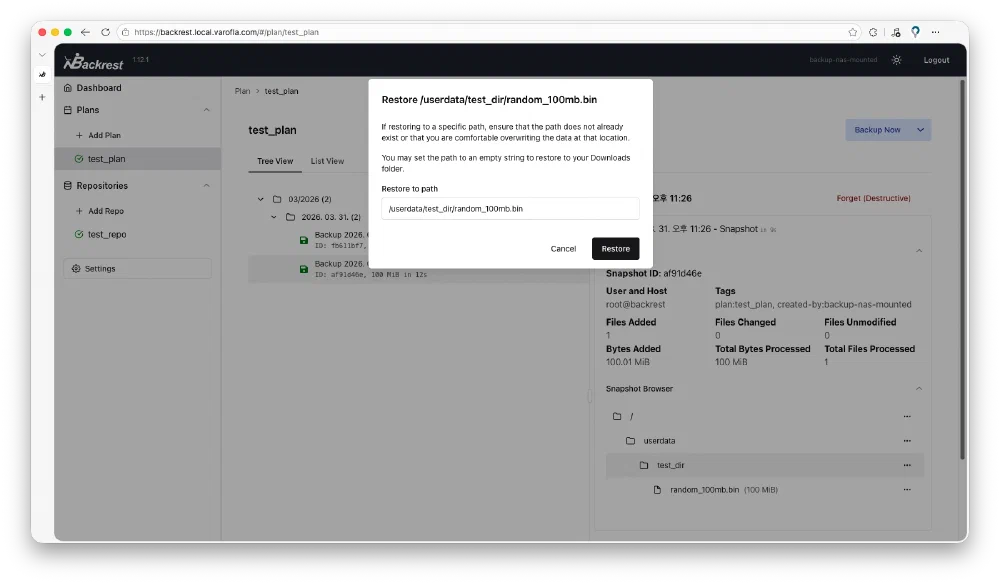Collapse the Plans sidebar section

click(207, 110)
